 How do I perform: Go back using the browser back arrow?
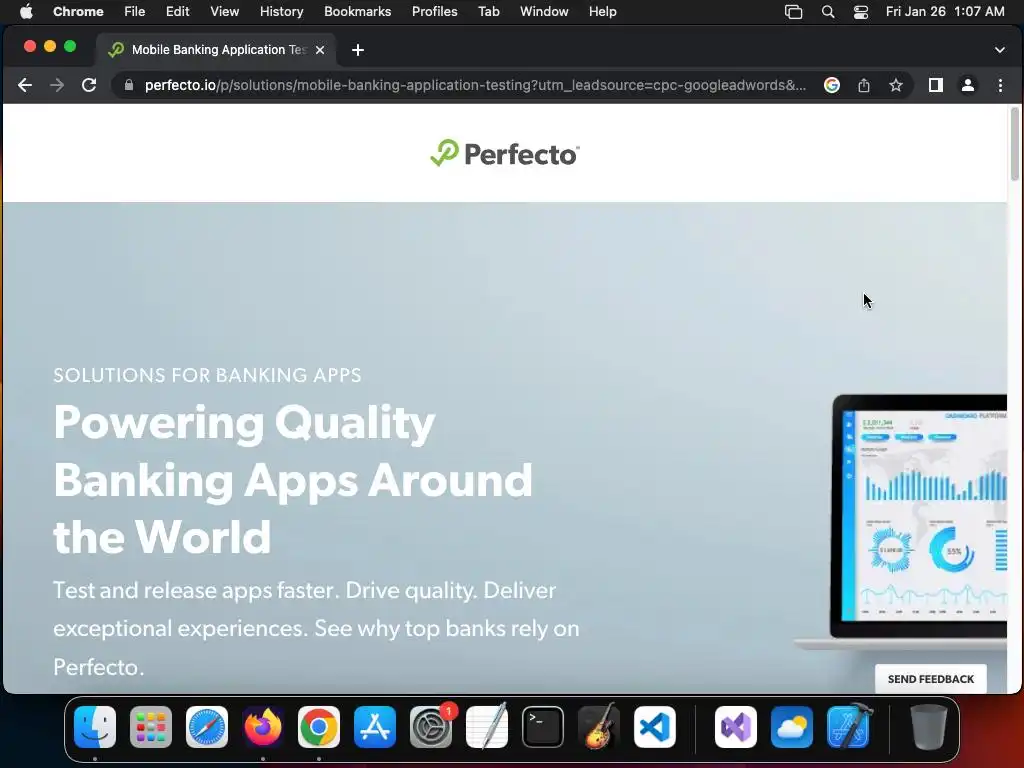point(25,85)
